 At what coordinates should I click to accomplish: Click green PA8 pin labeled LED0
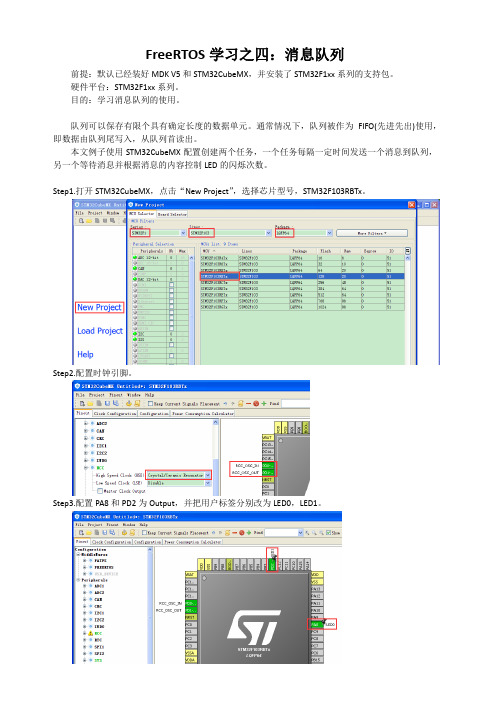[x=316, y=624]
